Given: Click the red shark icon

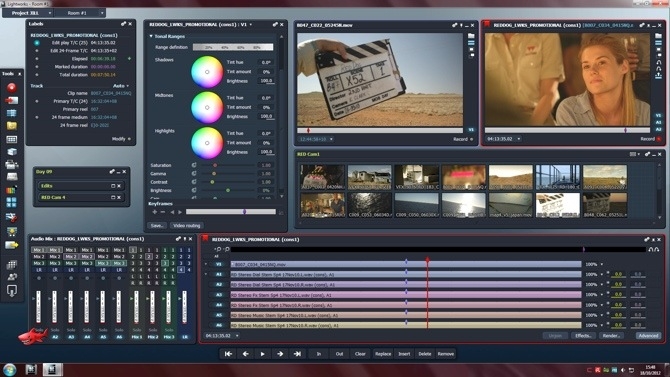Looking at the screenshot, I should 32,336.
